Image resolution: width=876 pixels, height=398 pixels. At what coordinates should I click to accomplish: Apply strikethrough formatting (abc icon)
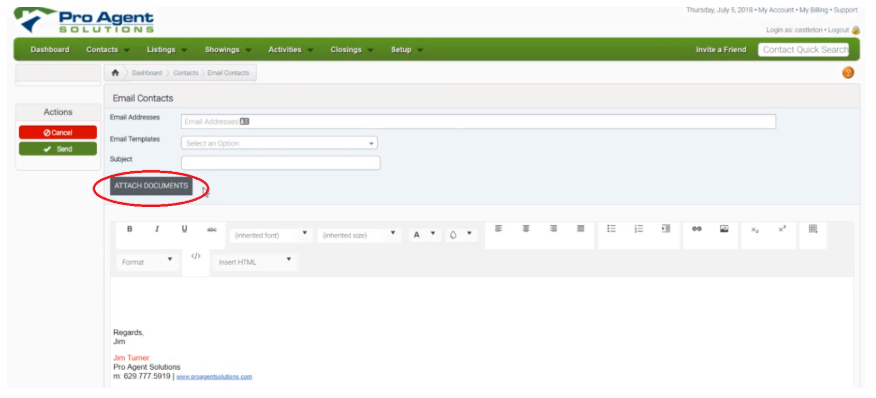click(212, 229)
